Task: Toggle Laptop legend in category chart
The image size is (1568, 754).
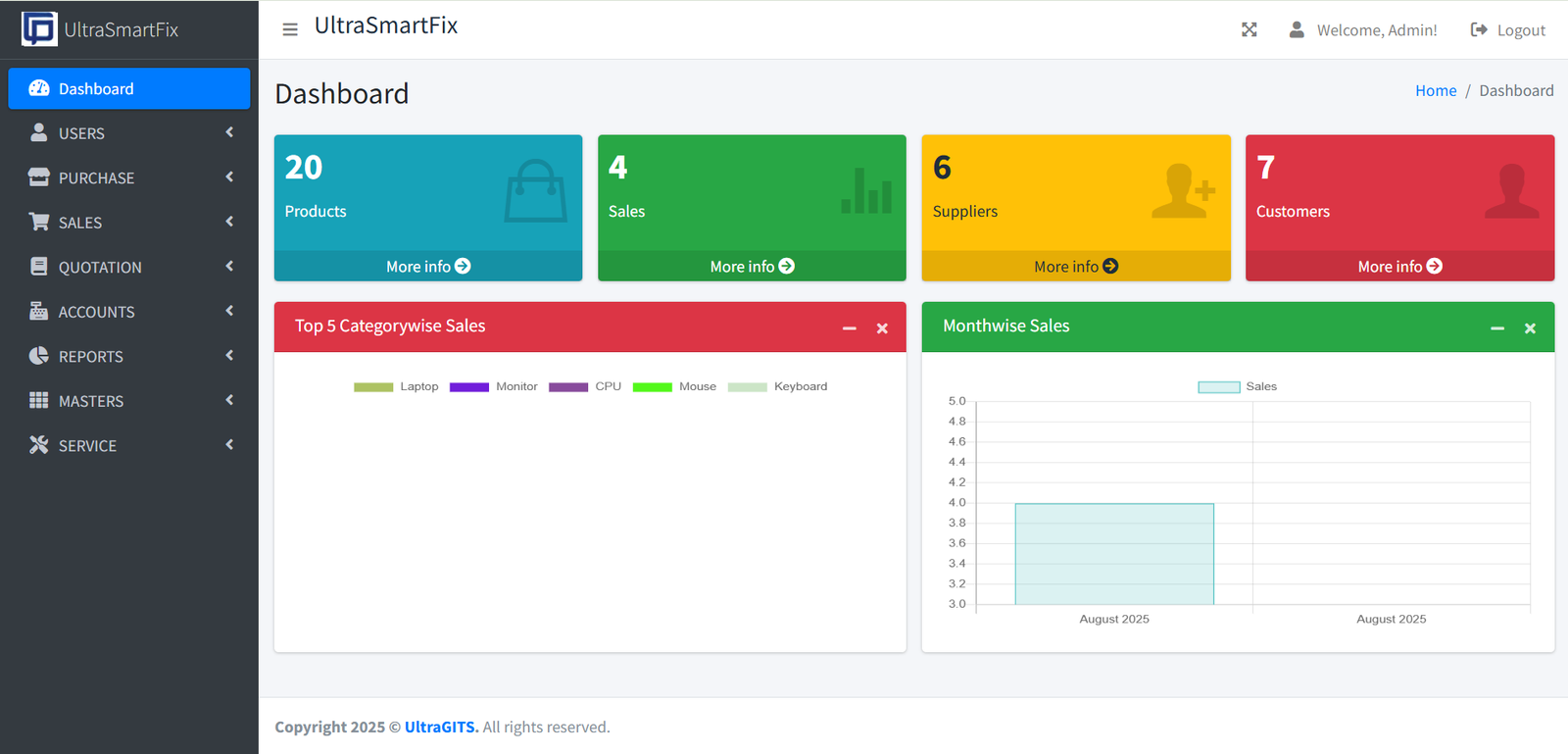Action: point(396,386)
